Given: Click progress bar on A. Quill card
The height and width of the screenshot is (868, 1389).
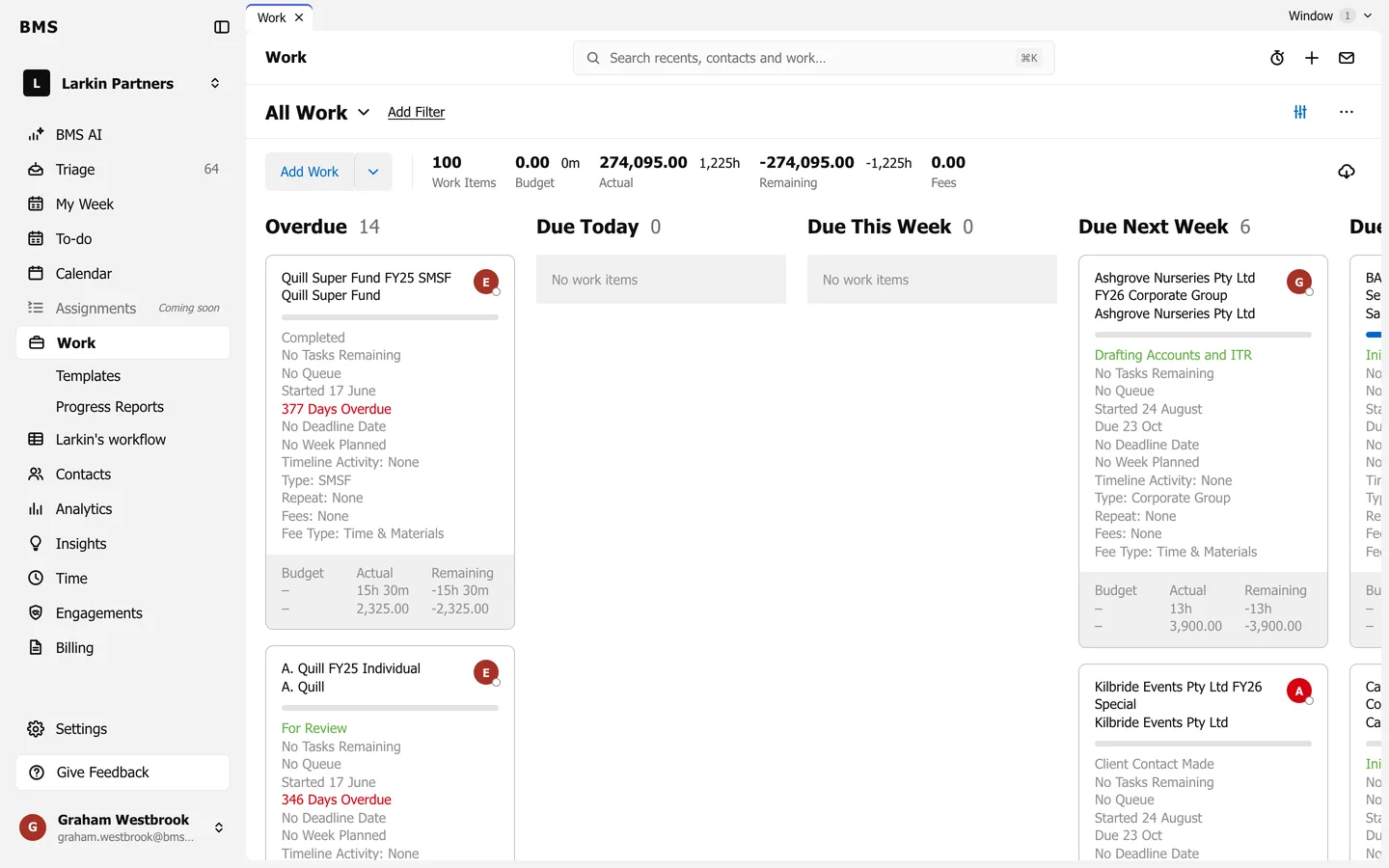Looking at the screenshot, I should [390, 708].
